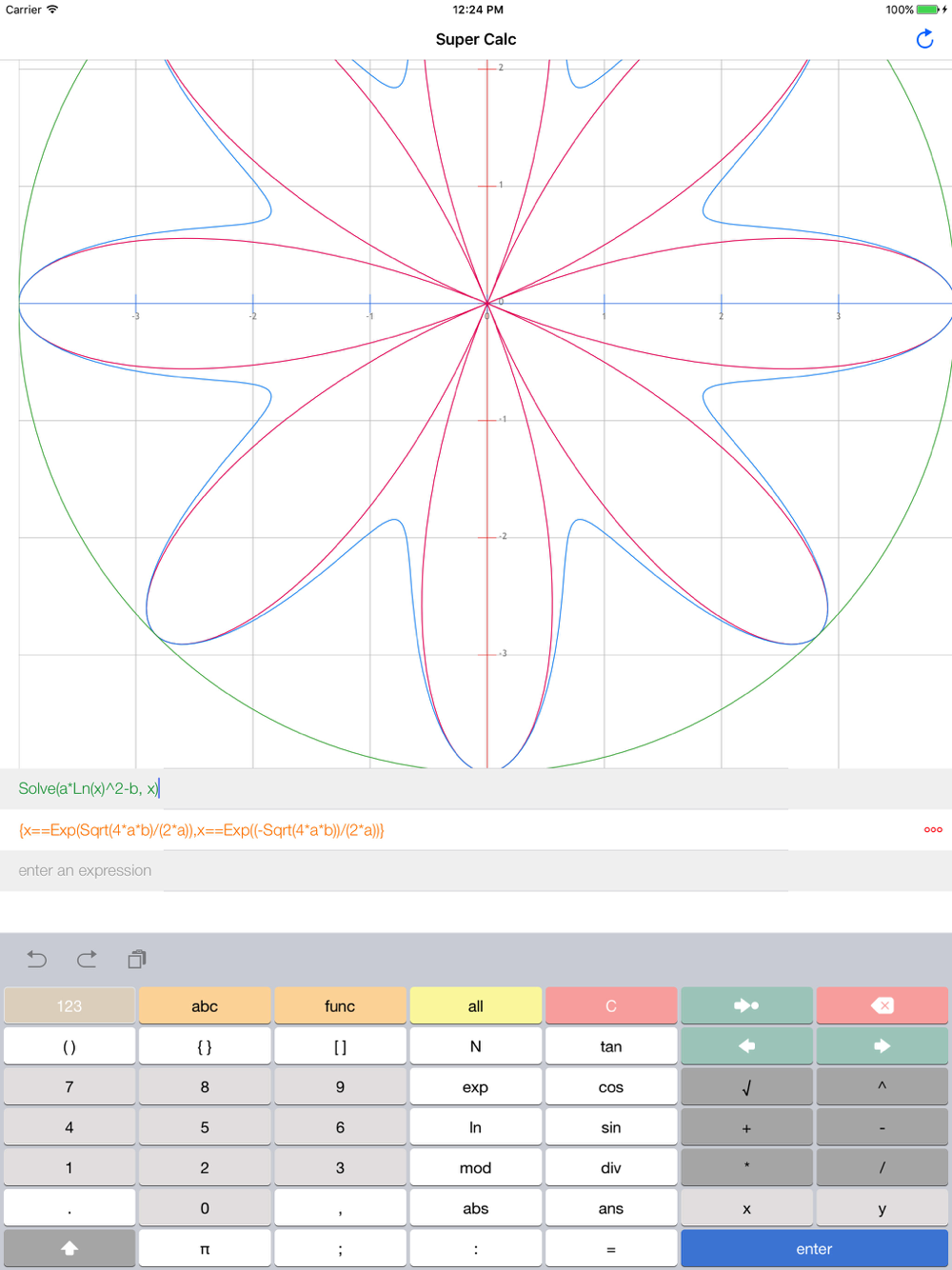Move the cursor right with the arrow key
Screen dimensions: 952x1270
(882, 1046)
